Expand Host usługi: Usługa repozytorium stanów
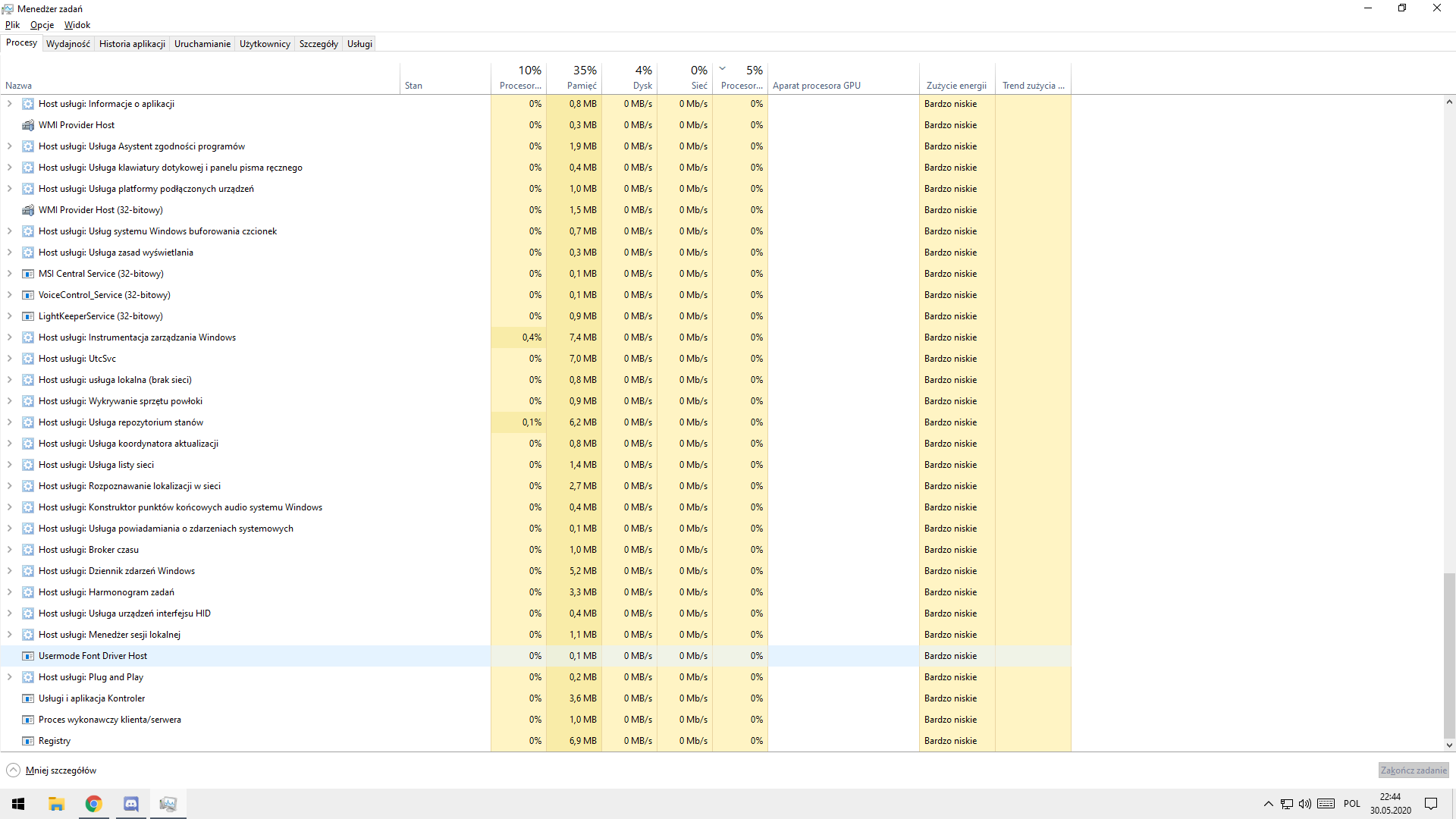Screen dimensions: 1456x819 click(10, 422)
